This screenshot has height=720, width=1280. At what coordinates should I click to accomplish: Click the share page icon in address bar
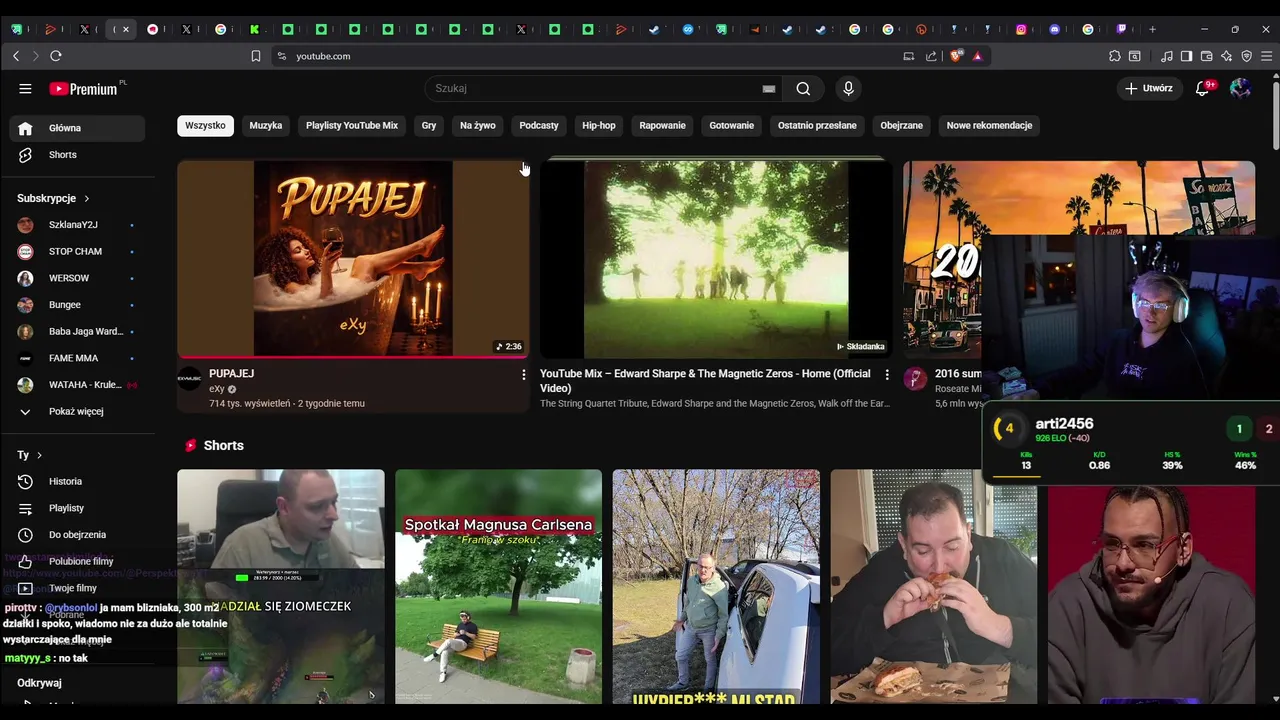[932, 56]
